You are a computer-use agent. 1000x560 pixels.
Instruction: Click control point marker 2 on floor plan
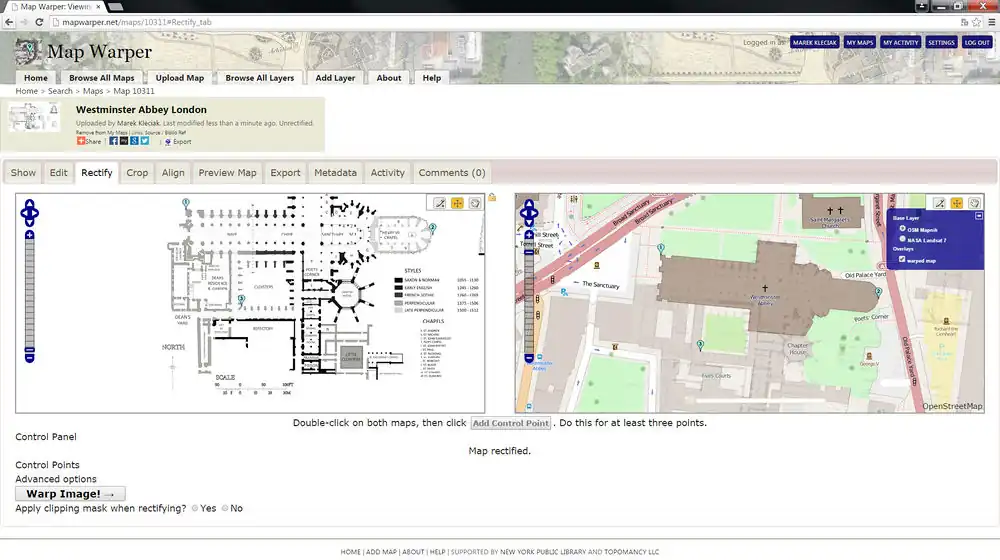432,228
